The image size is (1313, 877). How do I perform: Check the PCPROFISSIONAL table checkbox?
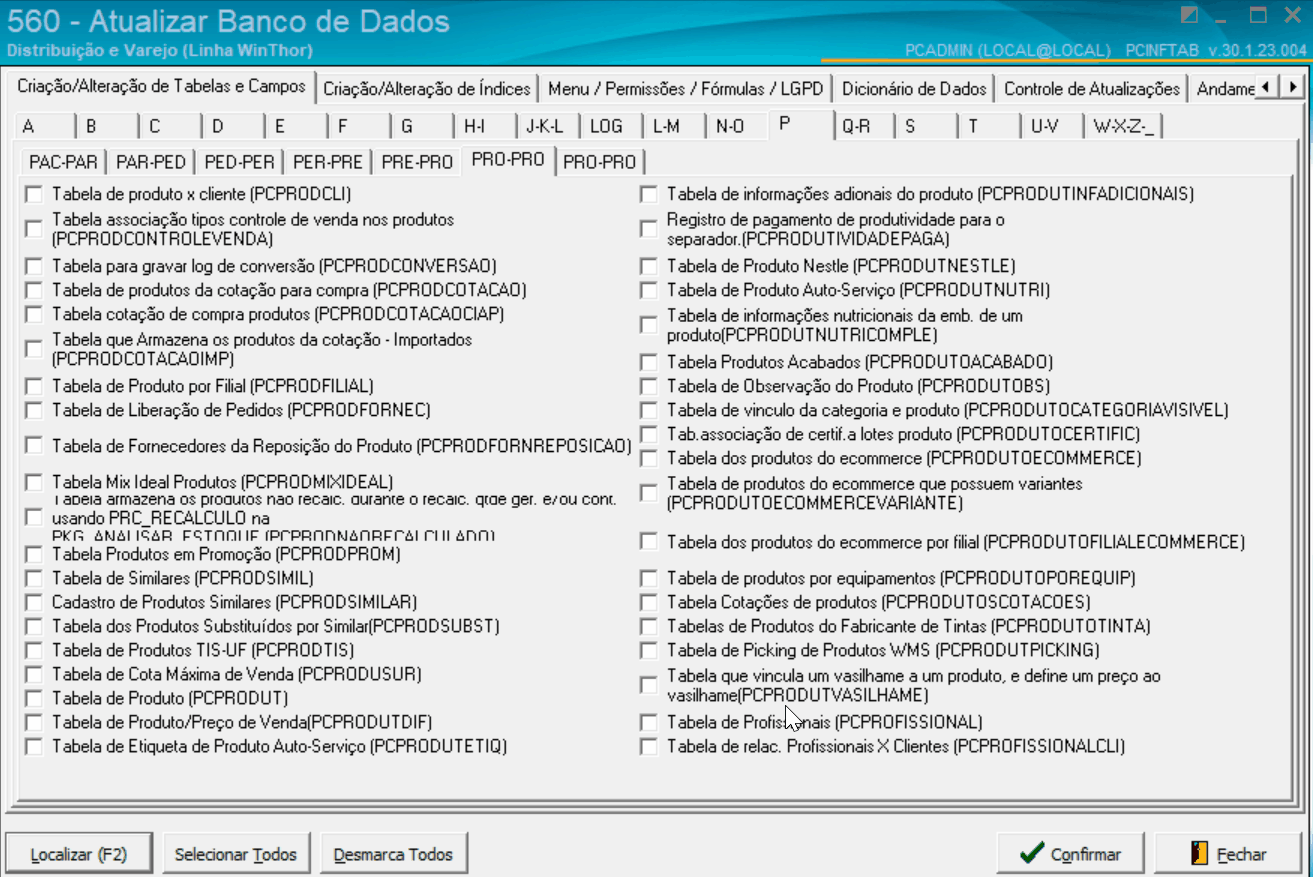[650, 722]
